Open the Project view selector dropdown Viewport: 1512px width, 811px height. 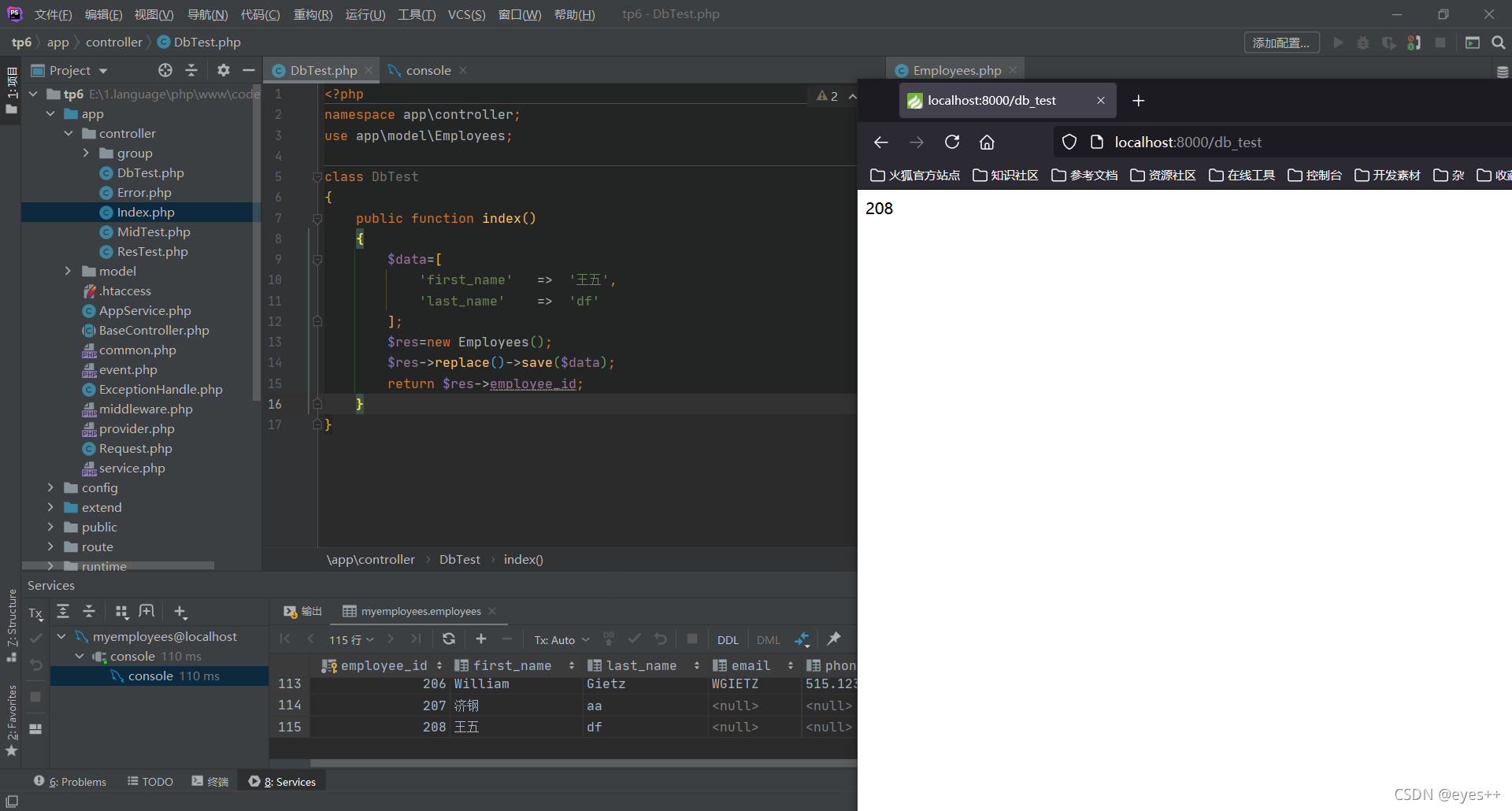click(x=69, y=71)
